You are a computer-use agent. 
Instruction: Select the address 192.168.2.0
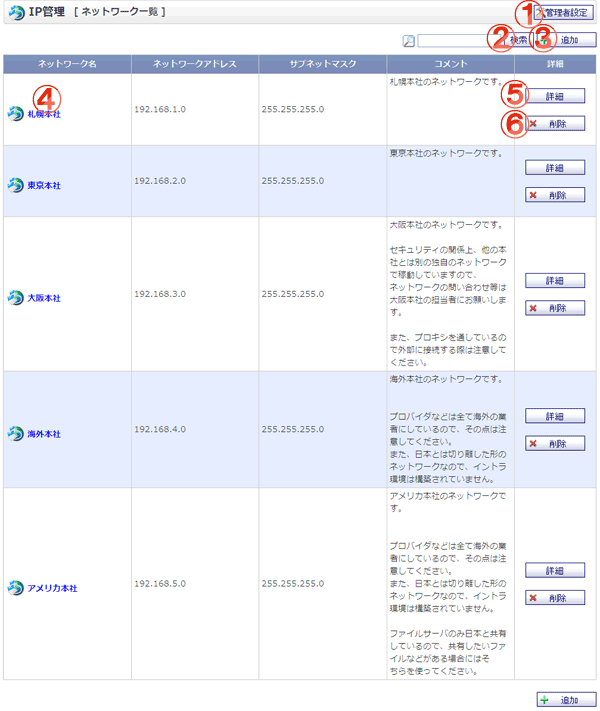coord(160,181)
